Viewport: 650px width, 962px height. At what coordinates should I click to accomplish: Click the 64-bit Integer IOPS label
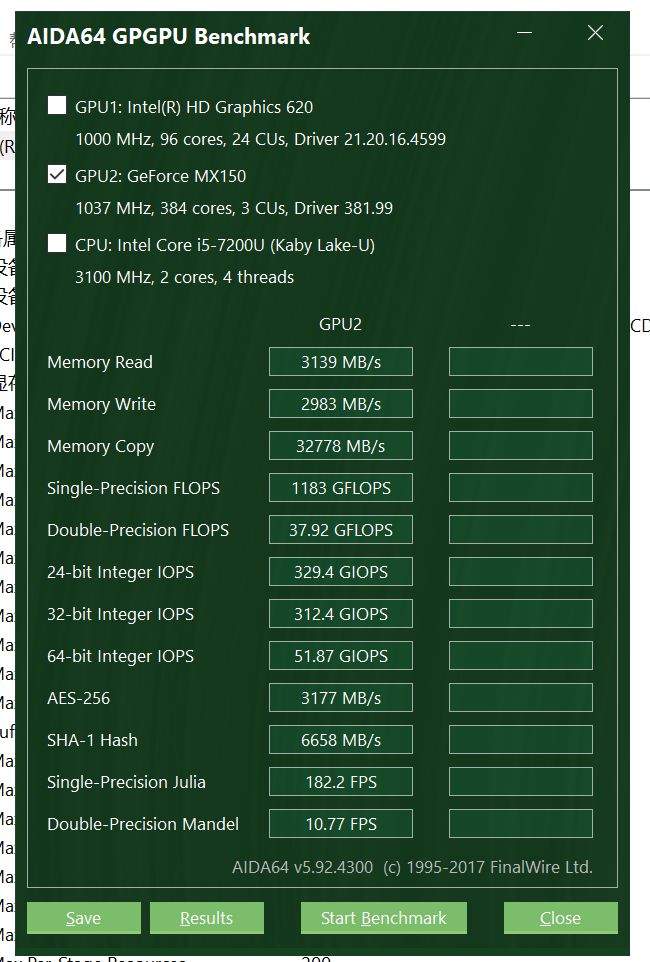click(120, 656)
